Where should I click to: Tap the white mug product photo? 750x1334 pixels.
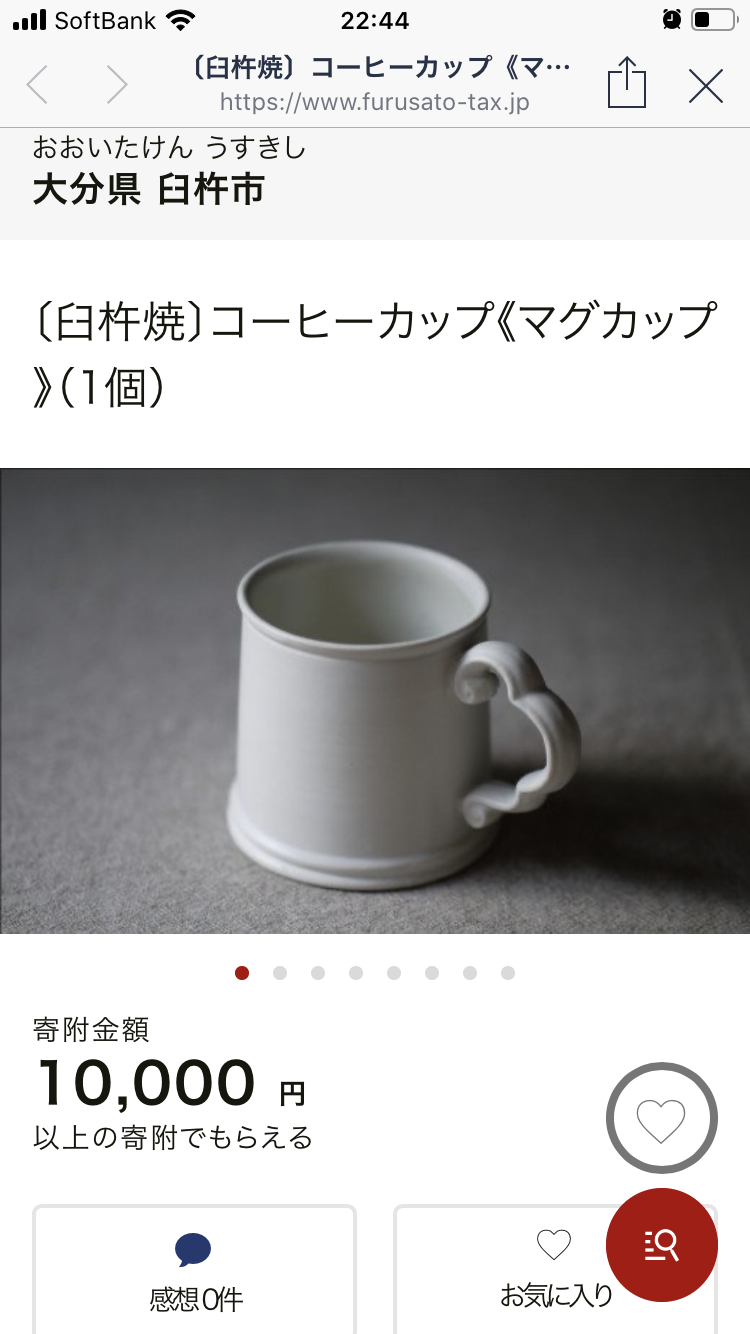click(375, 701)
